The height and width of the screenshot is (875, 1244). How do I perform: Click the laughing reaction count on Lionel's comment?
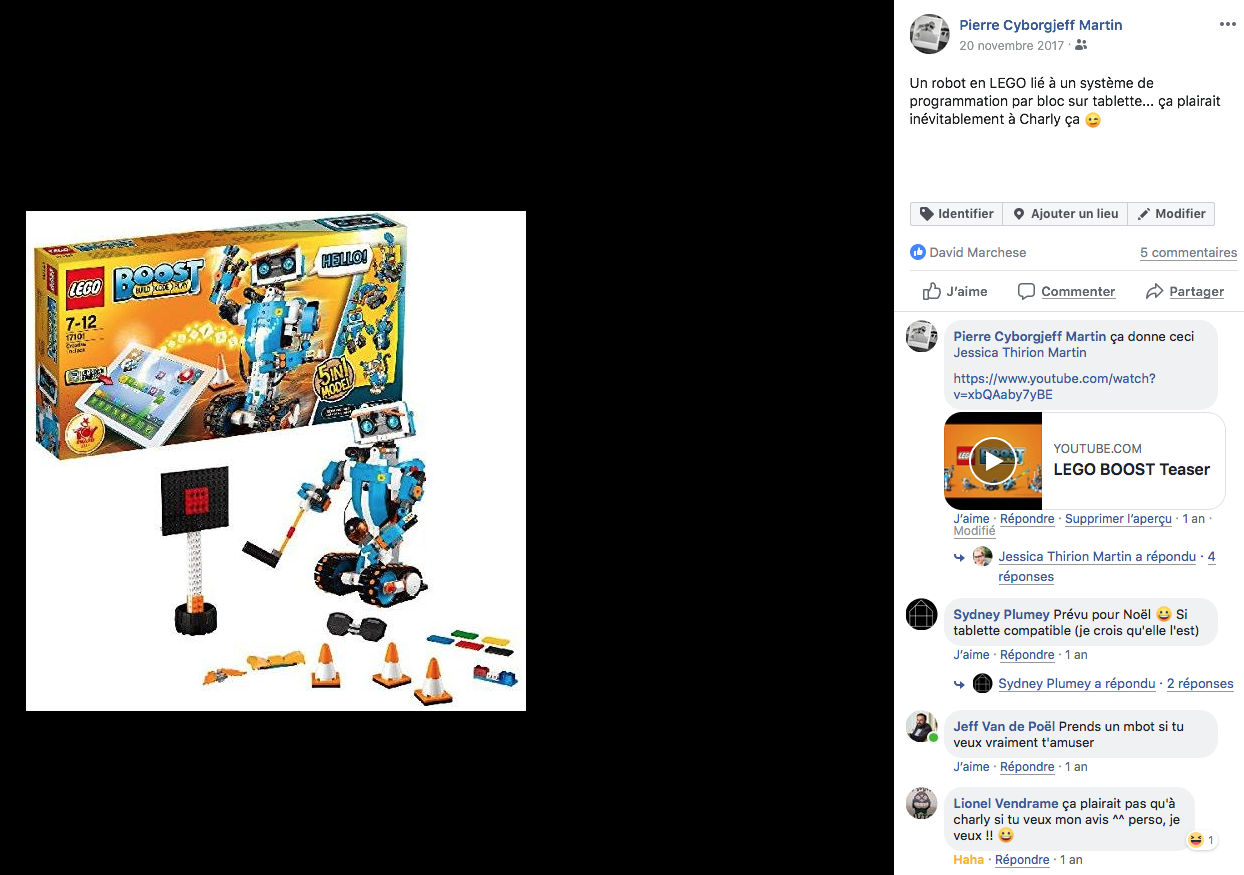[x=1201, y=840]
